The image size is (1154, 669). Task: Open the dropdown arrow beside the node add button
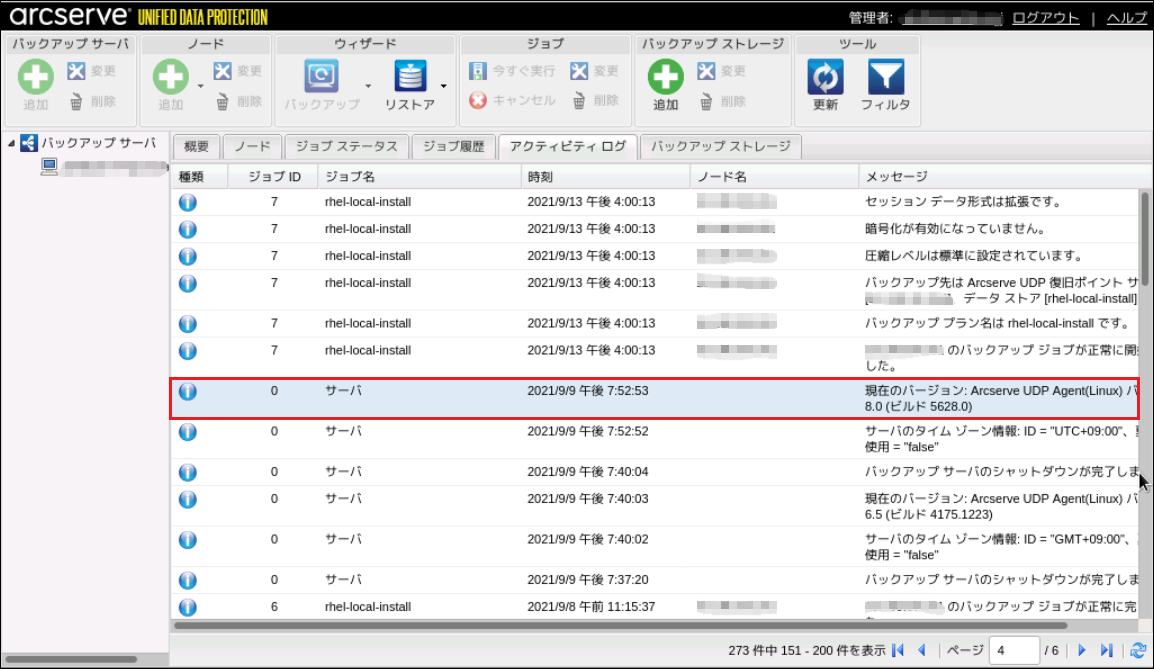(x=200, y=86)
